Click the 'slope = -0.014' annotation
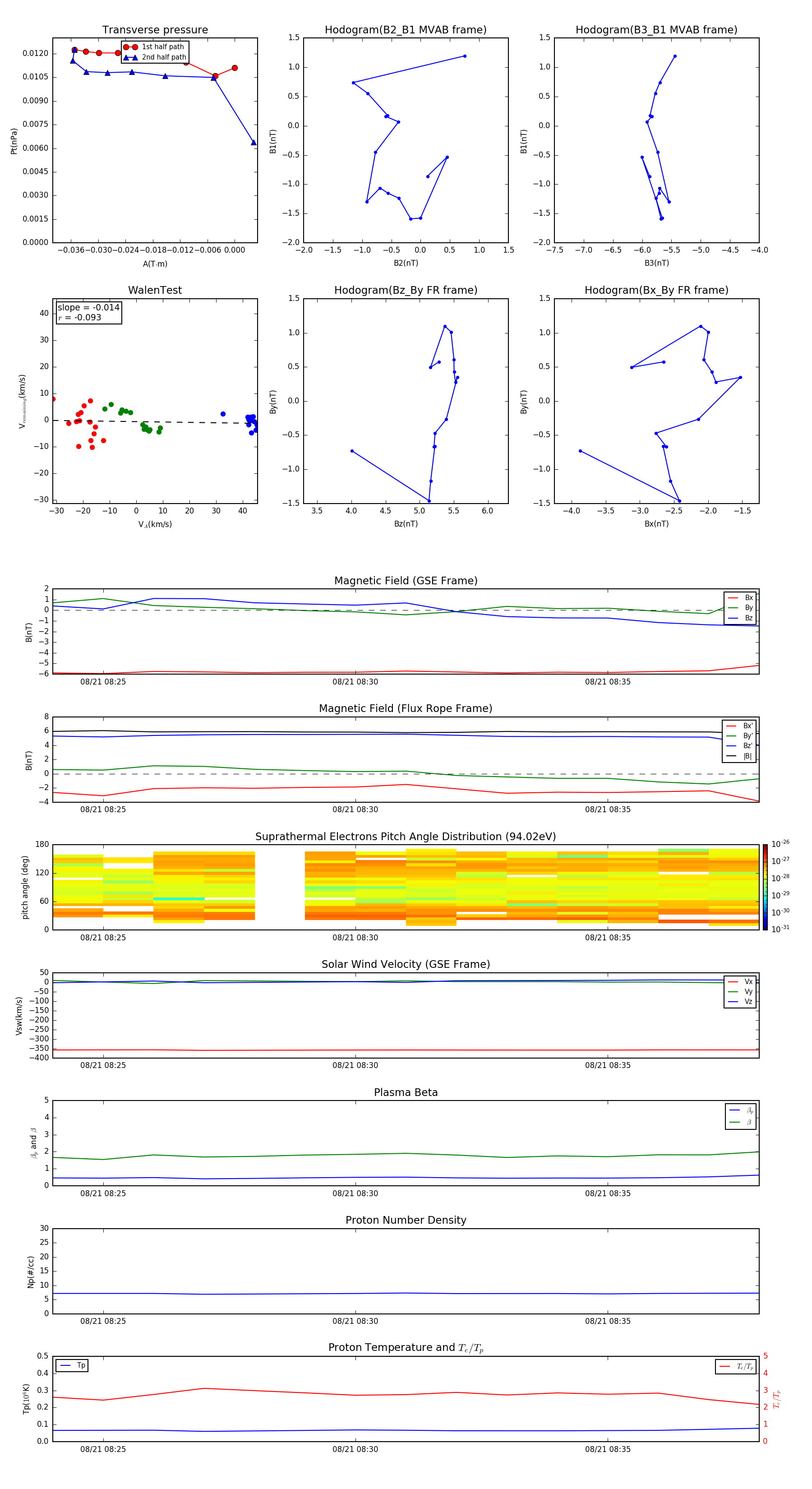Viewport: 812px width, 1489px height. pyautogui.click(x=88, y=308)
